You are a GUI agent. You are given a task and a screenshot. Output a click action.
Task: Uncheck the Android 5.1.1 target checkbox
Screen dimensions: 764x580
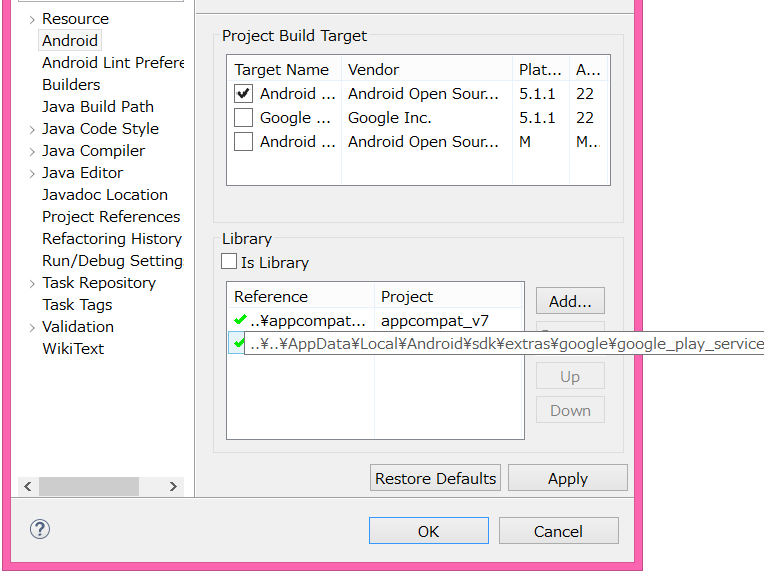point(243,94)
